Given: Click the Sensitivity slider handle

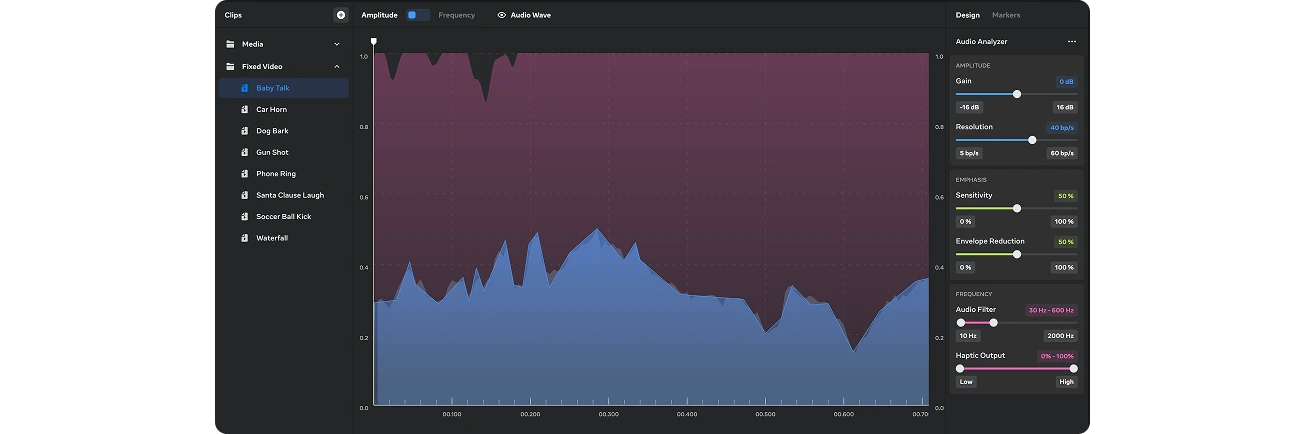Looking at the screenshot, I should coord(1017,208).
